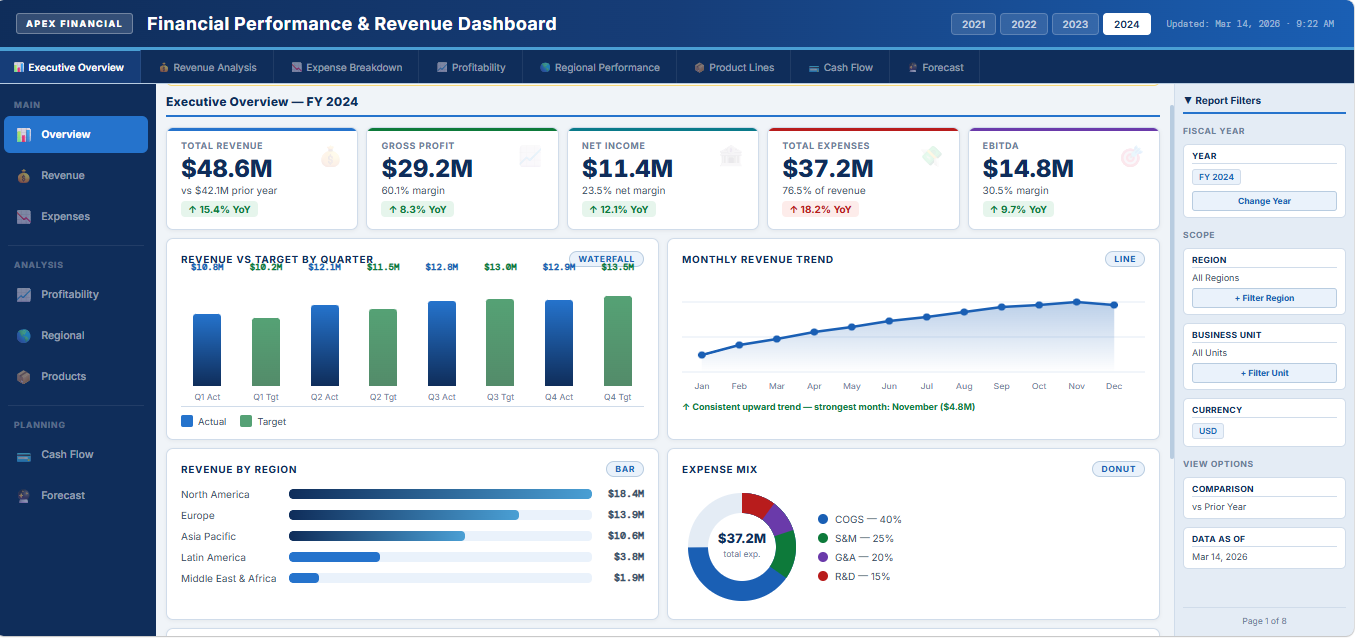
Task: Open the Filter Unit selector
Action: [1264, 373]
